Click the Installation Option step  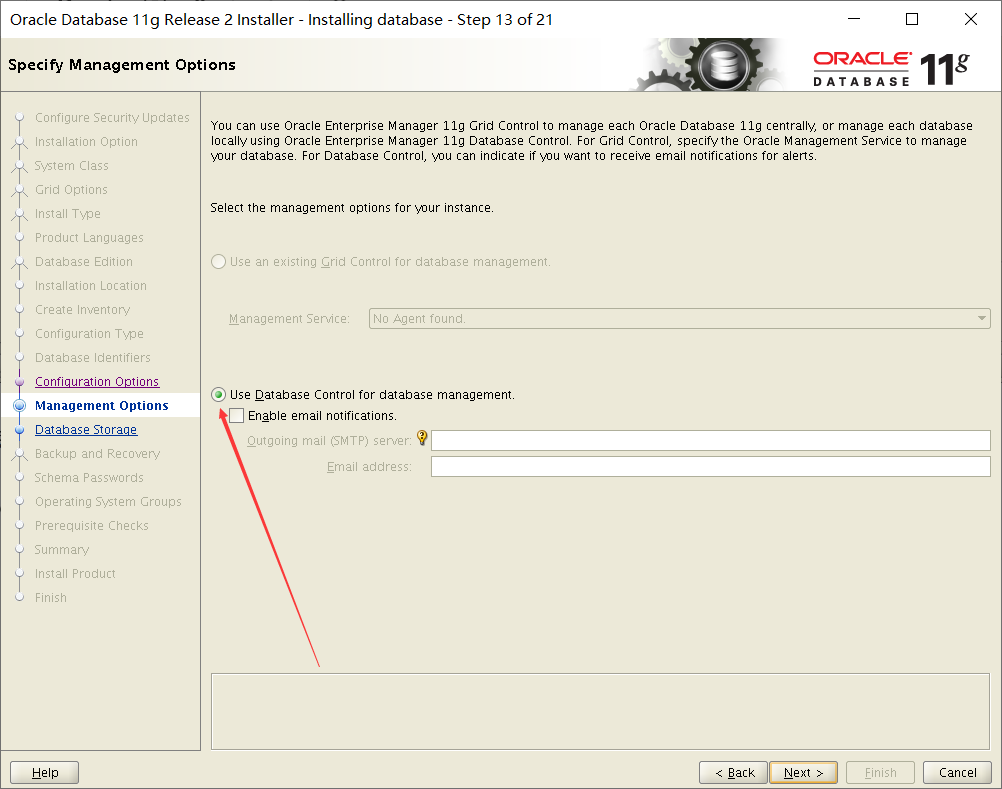(86, 141)
